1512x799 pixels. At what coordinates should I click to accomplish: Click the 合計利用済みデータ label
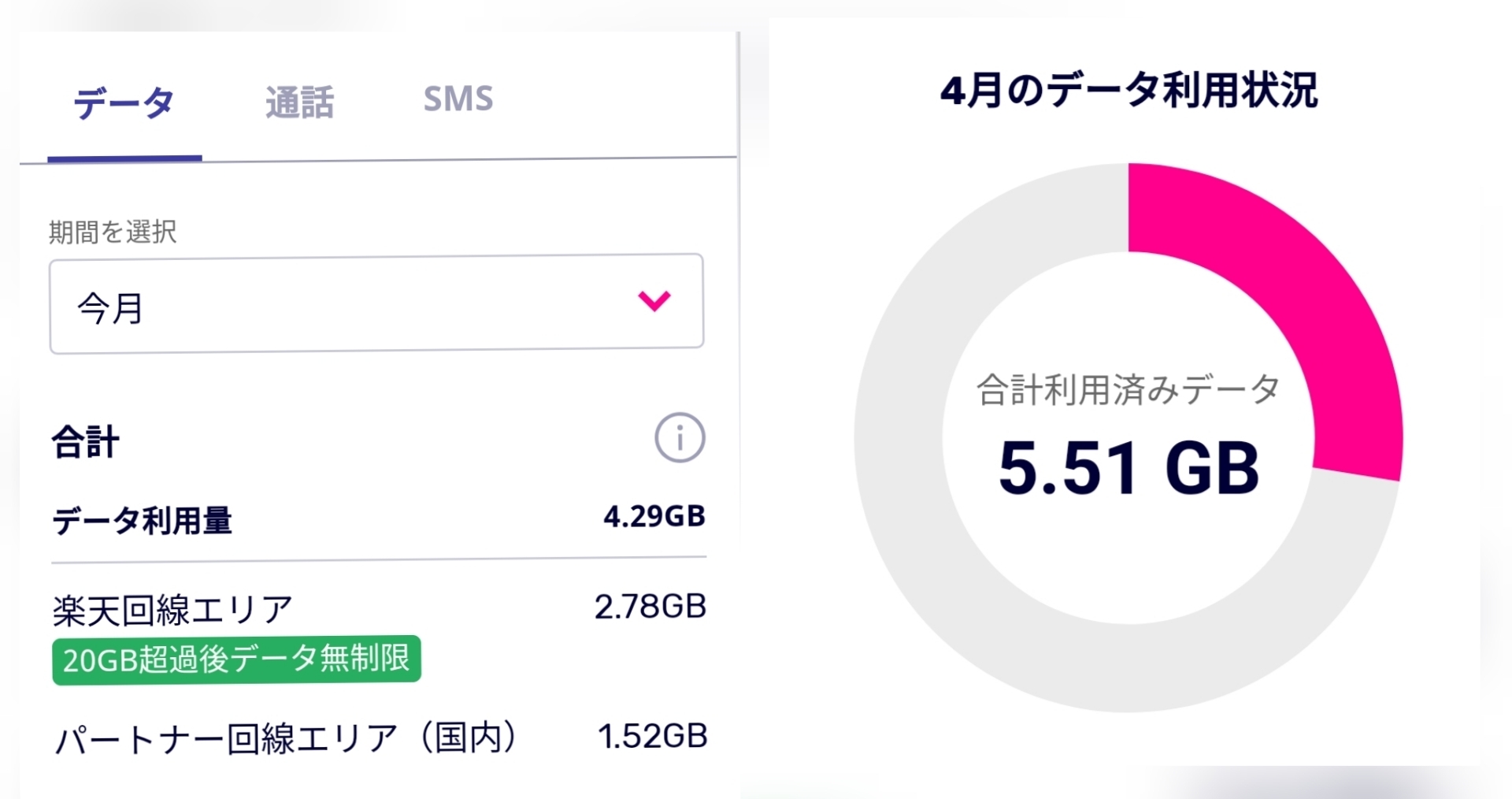pyautogui.click(x=1128, y=389)
